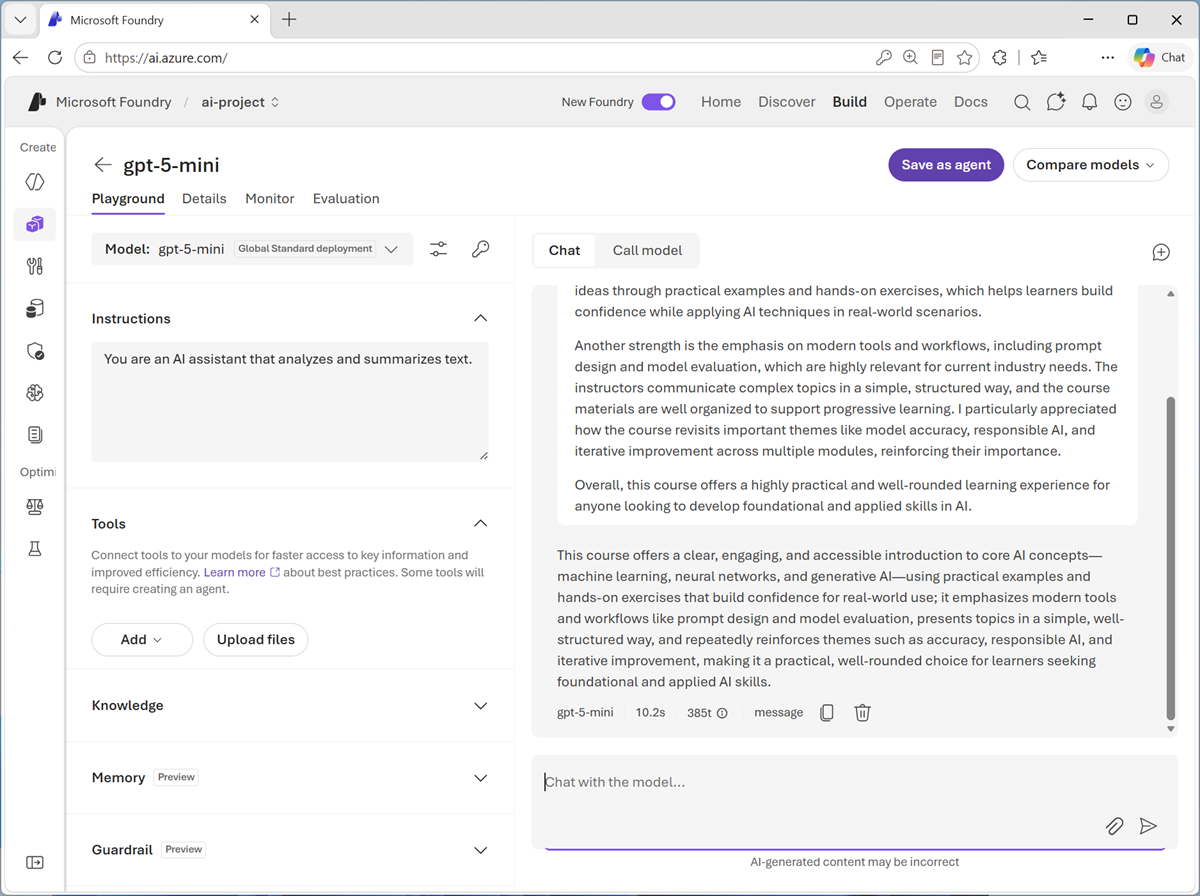1200x896 pixels.
Task: Open Copilot Chat in browser toolbar
Action: (x=1160, y=57)
